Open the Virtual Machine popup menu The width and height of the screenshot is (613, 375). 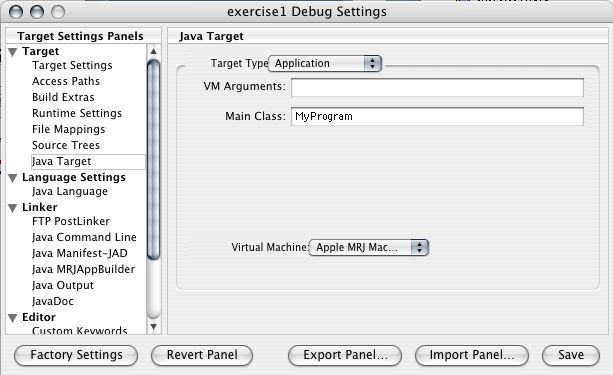(369, 248)
